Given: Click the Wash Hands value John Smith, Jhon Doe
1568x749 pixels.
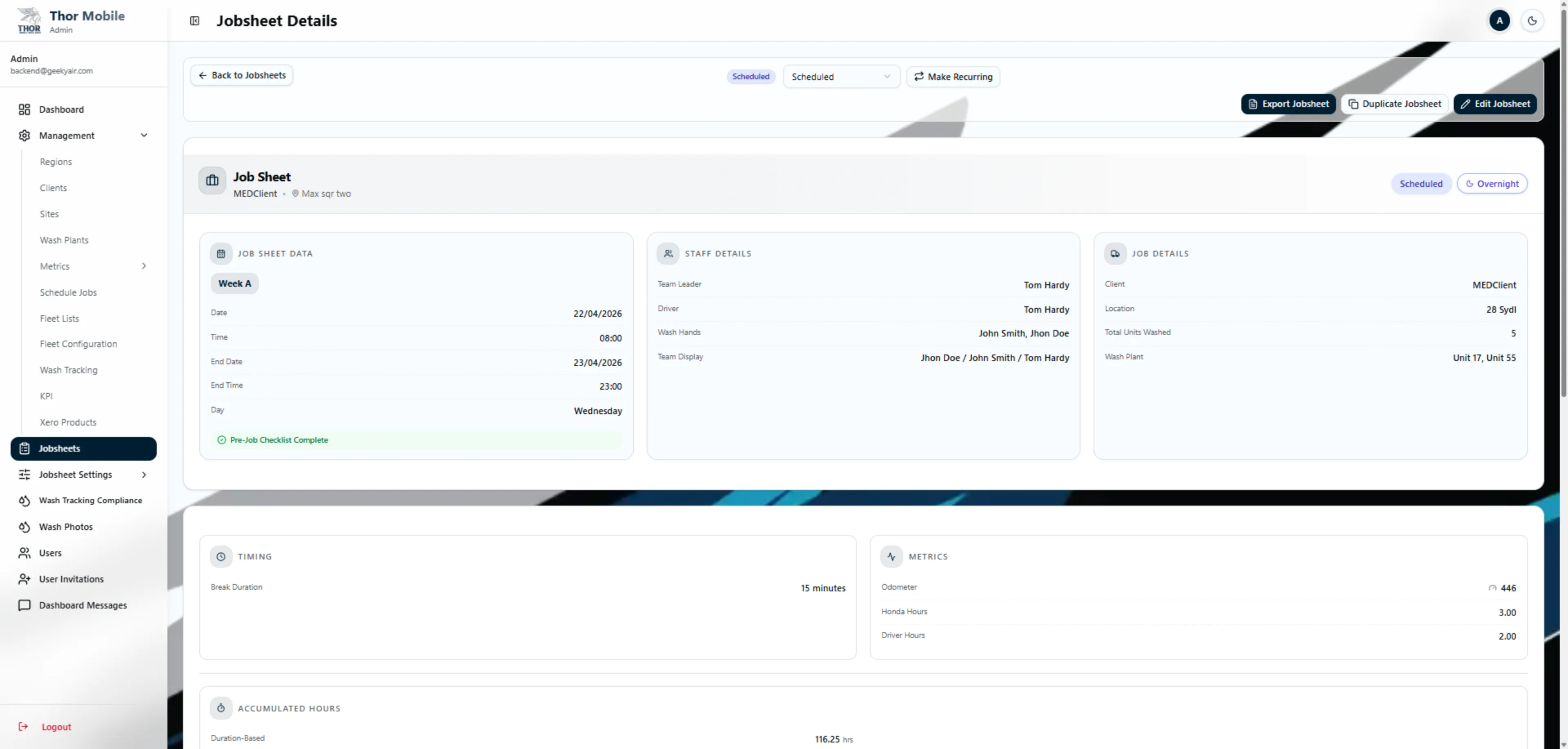Looking at the screenshot, I should click(1024, 334).
